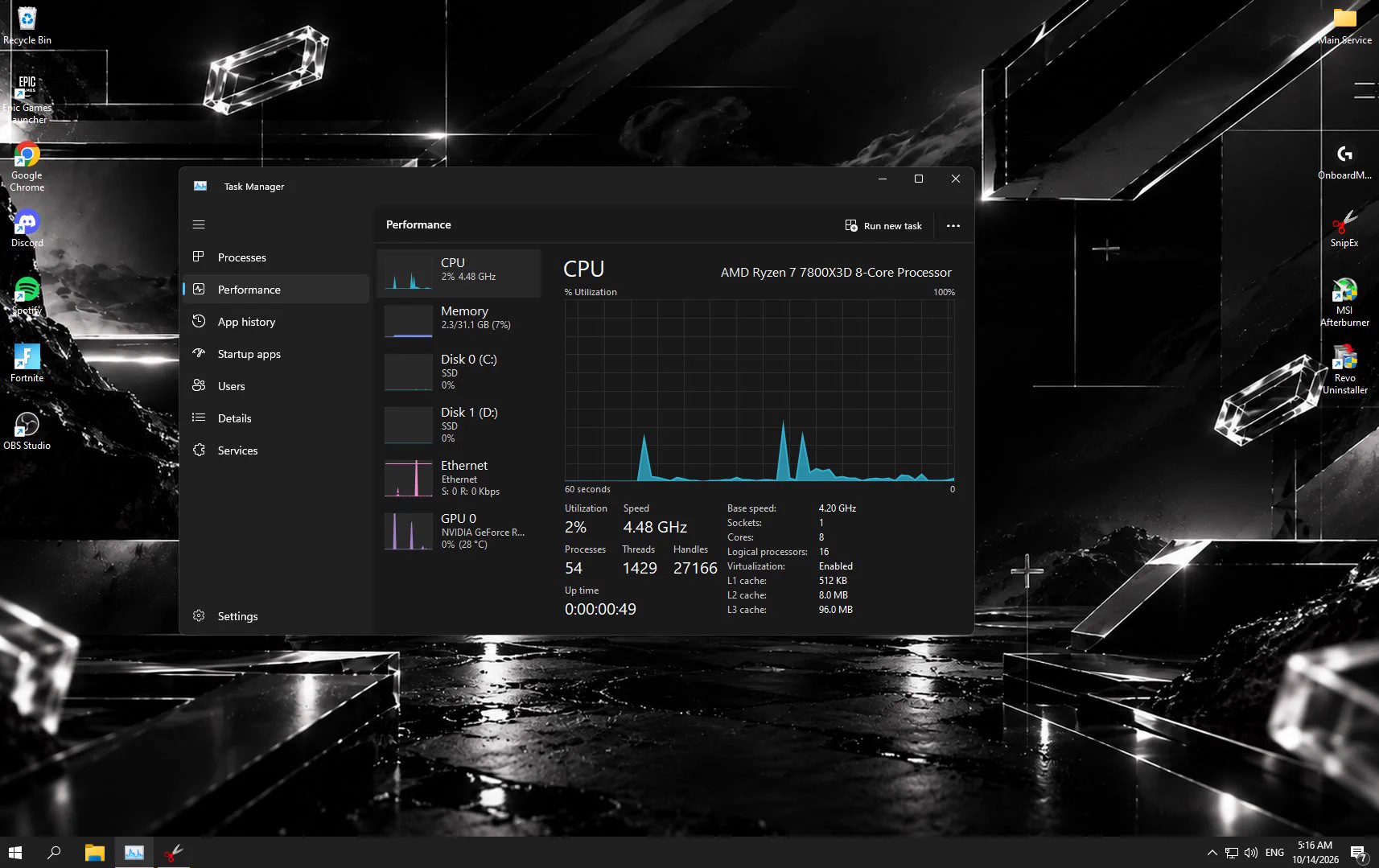
Task: Click Run new task button
Action: [x=883, y=226]
